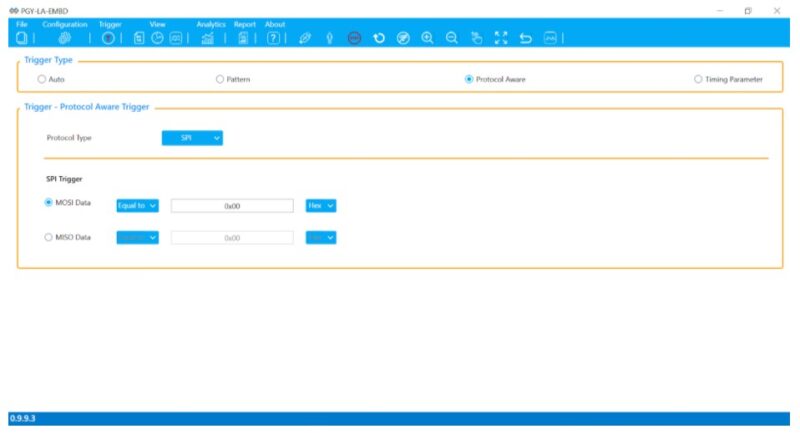Open the Trigger menu
This screenshot has width=800, height=434.
(x=109, y=24)
